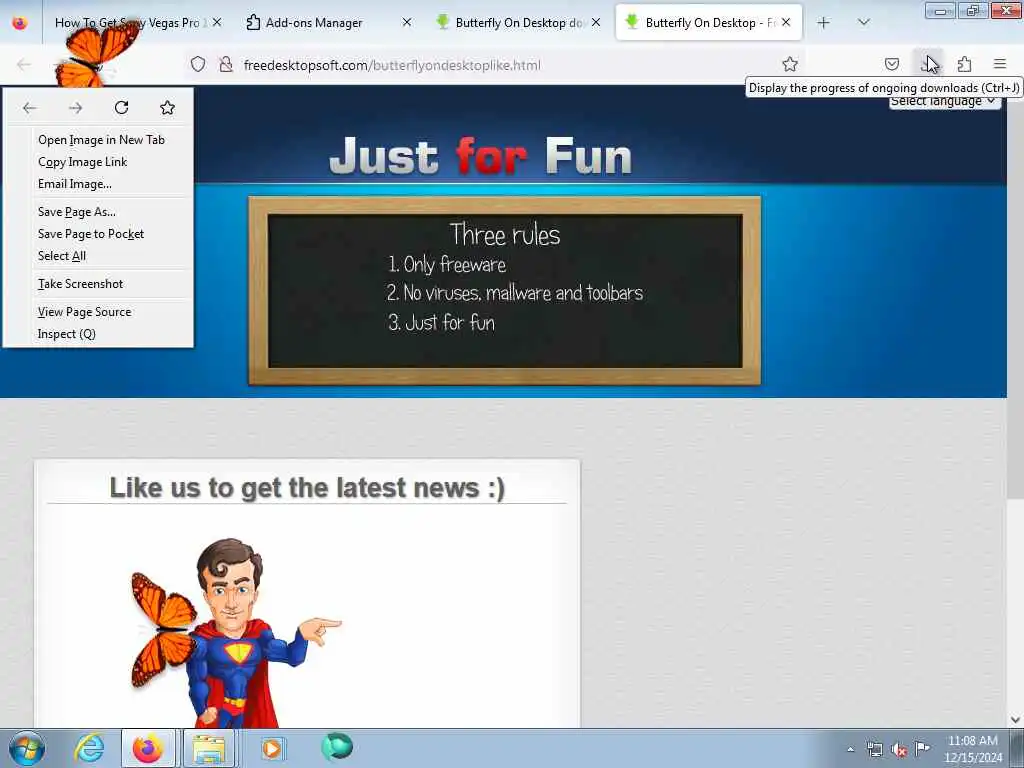The height and width of the screenshot is (768, 1024).
Task: Switch to the Add-ons Manager tab
Action: (313, 23)
